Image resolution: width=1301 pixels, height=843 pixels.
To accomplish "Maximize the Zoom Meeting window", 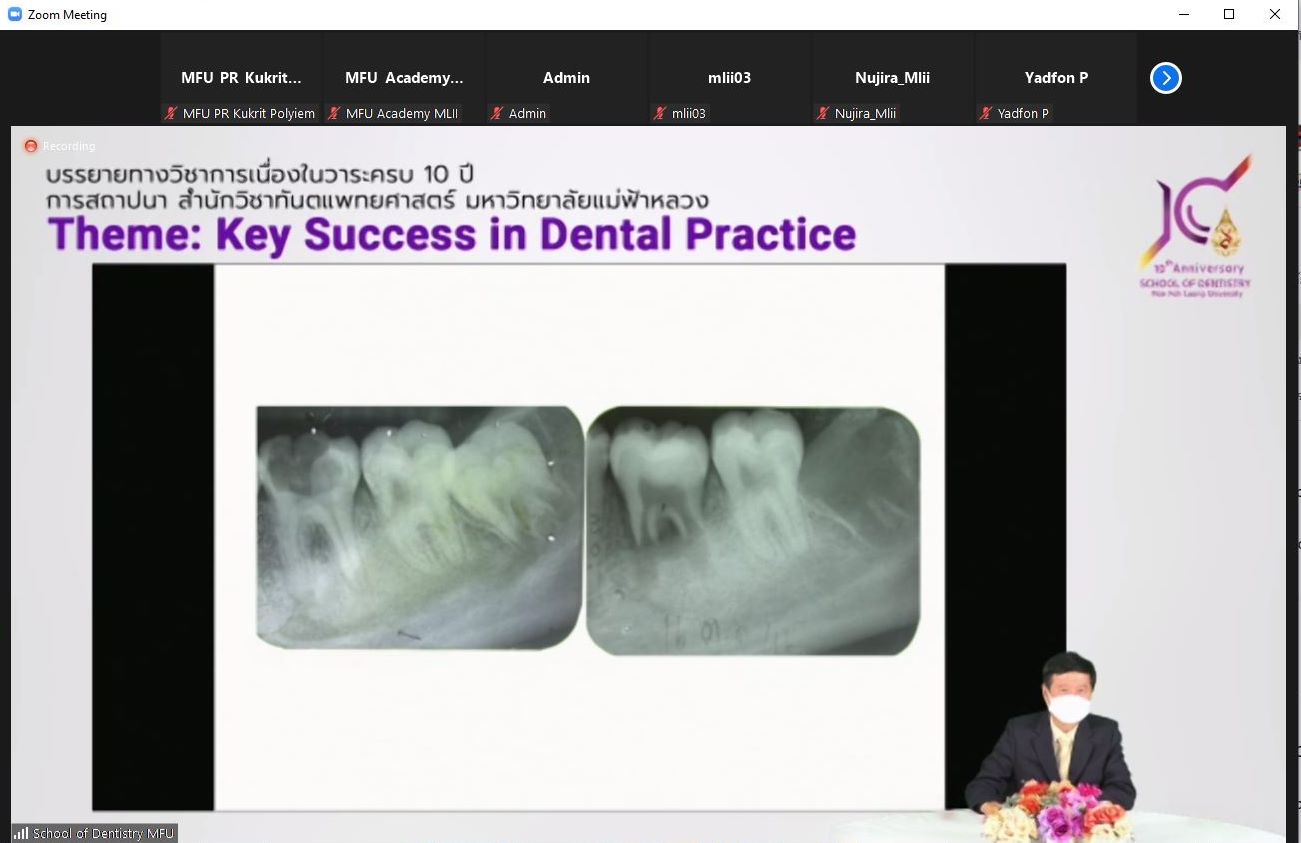I will click(x=1229, y=14).
